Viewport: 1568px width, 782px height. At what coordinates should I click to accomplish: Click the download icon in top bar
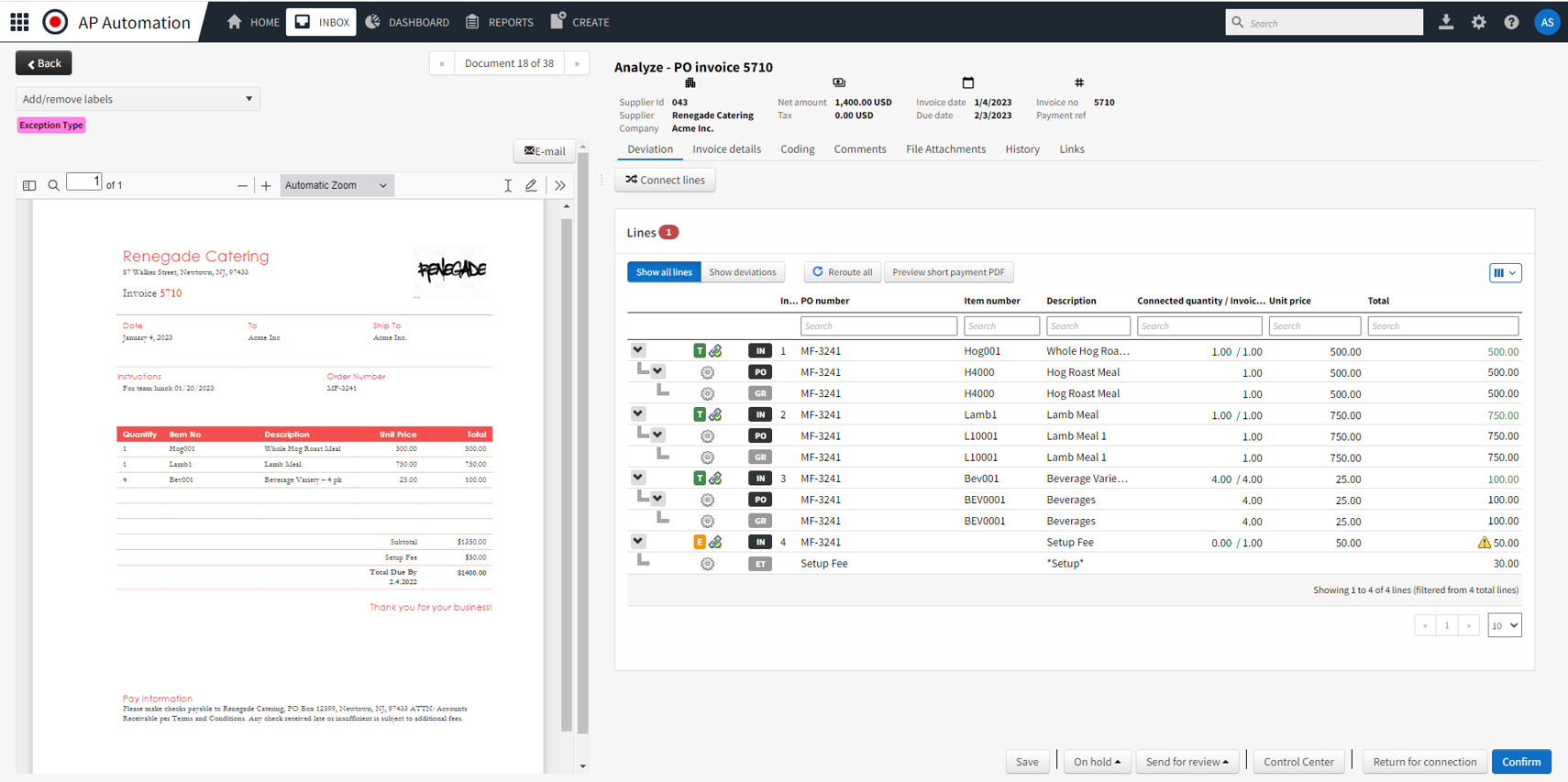coord(1446,22)
